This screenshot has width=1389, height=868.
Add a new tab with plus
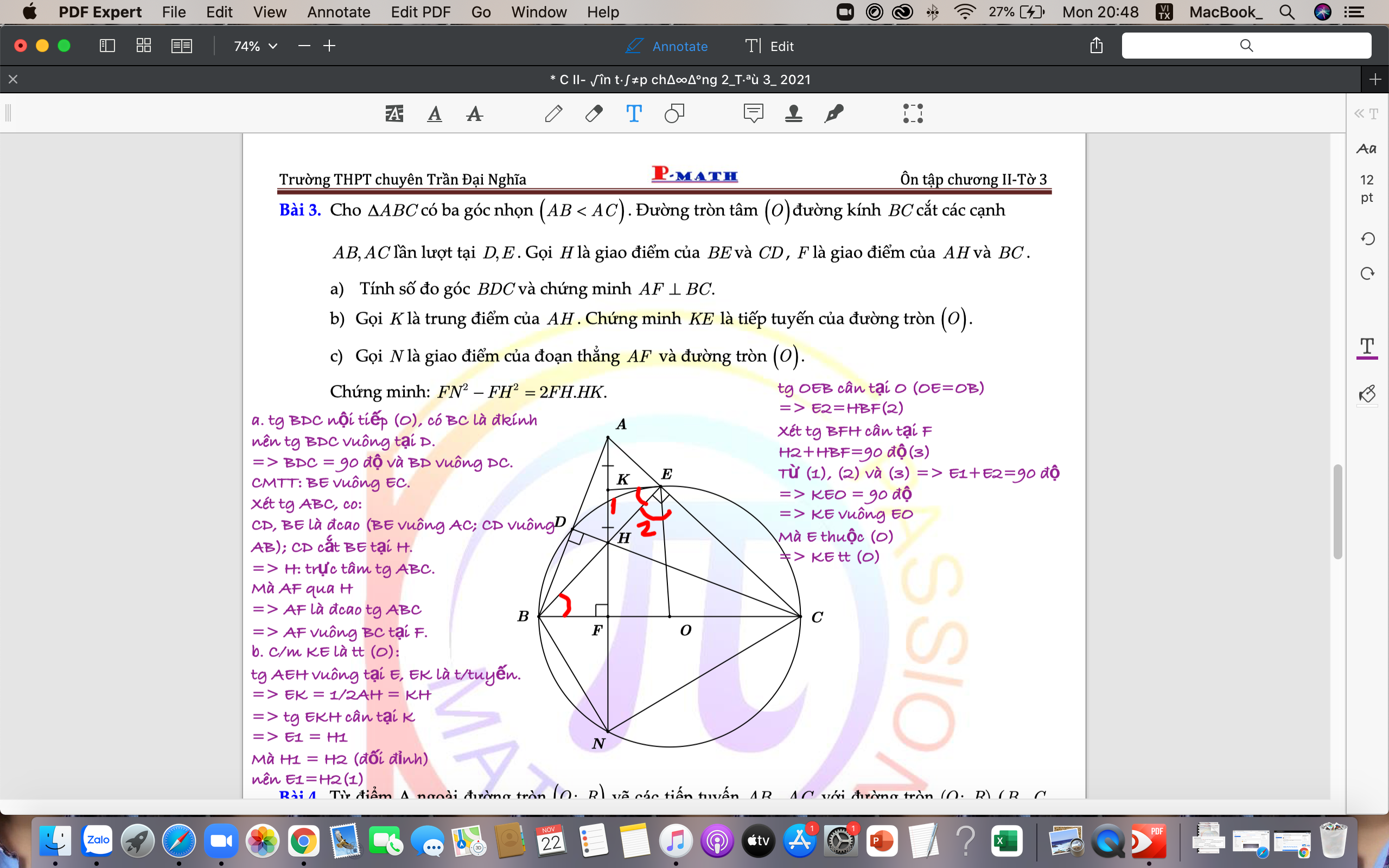click(1375, 79)
